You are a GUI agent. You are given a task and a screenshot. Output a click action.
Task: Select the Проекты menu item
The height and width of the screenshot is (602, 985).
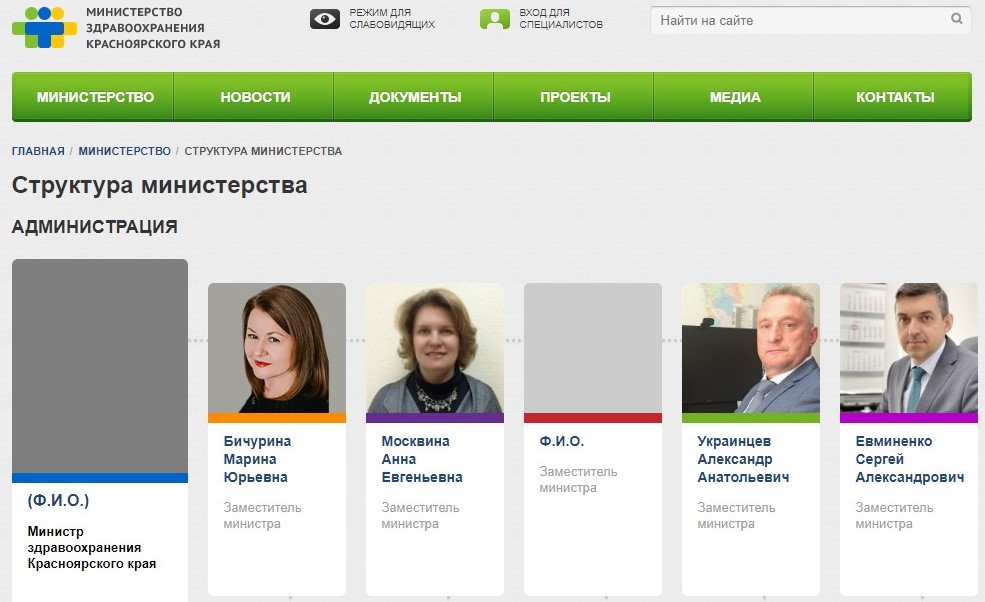[574, 97]
